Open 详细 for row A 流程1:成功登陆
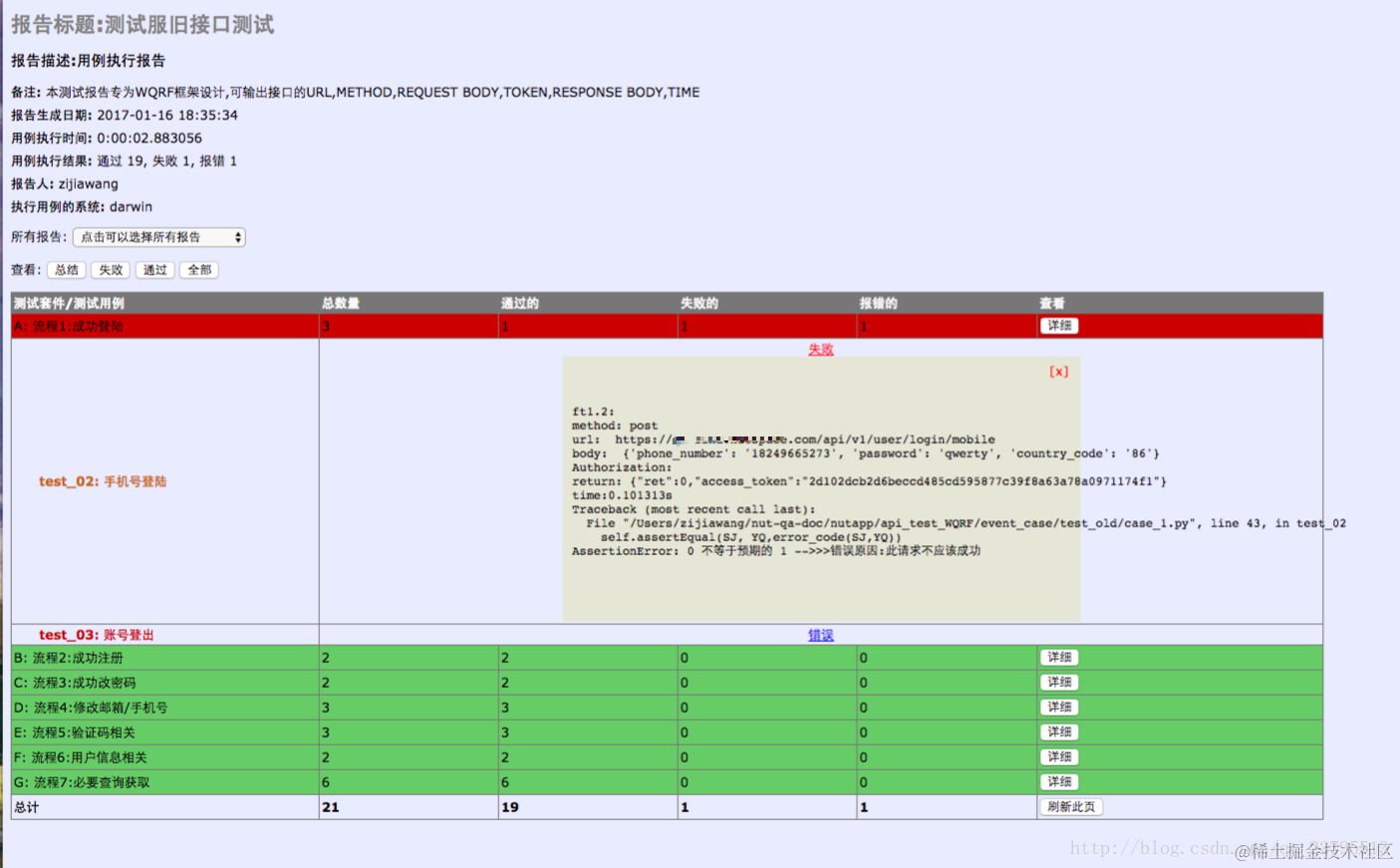This screenshot has height=868, width=1400. pos(1059,326)
